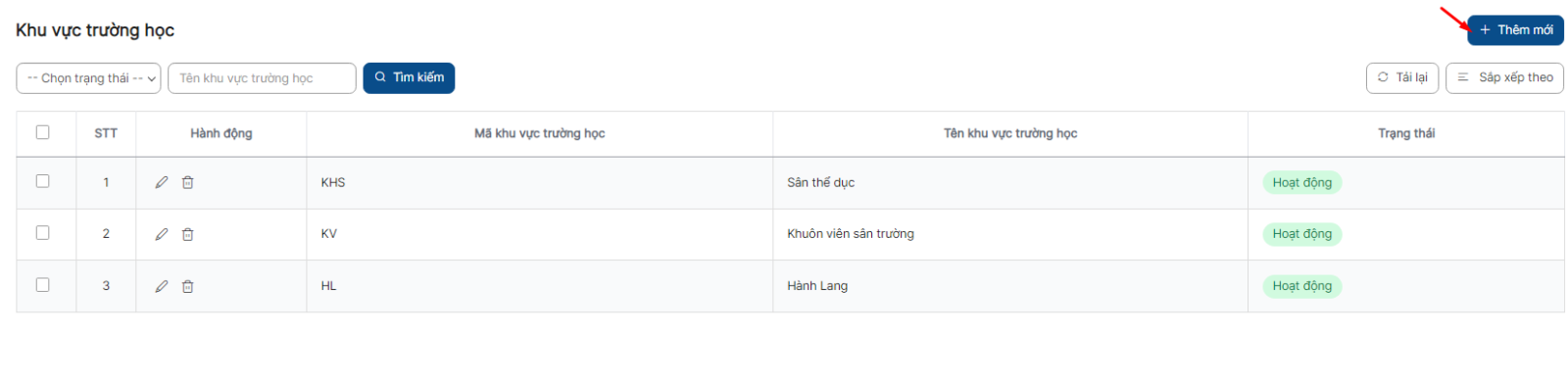Click the Trạng thái column header
Viewport: 1568px width, 380px height.
[x=1406, y=133]
